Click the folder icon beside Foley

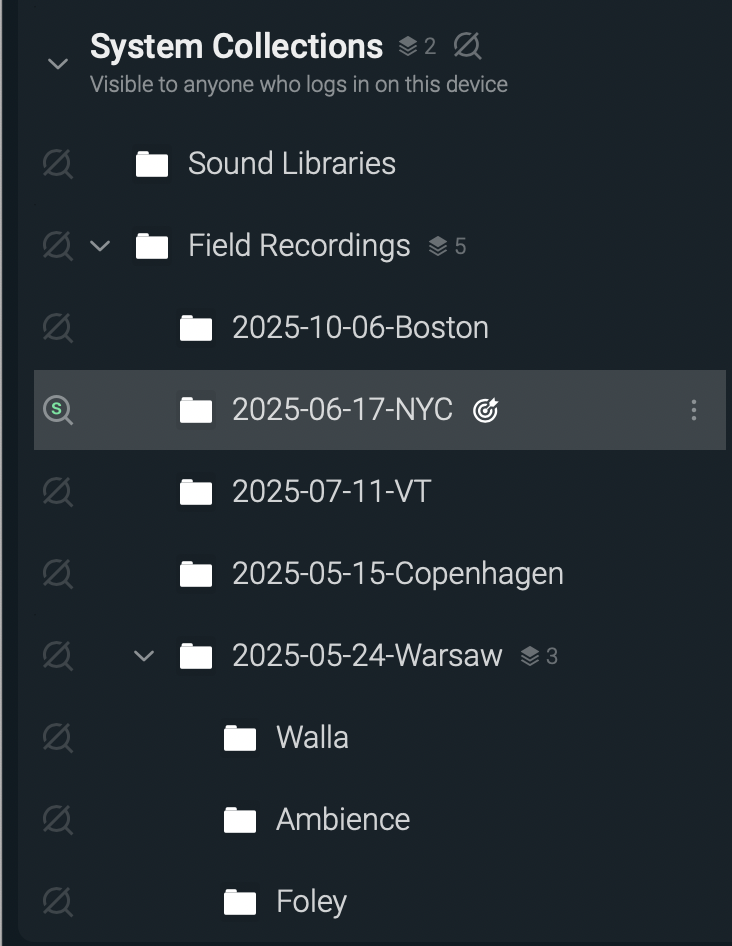239,900
